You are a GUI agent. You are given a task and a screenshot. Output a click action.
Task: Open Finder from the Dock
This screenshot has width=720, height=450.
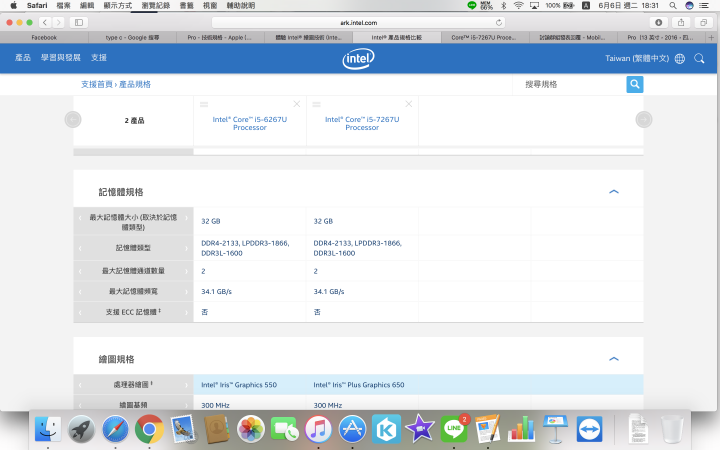coord(48,430)
